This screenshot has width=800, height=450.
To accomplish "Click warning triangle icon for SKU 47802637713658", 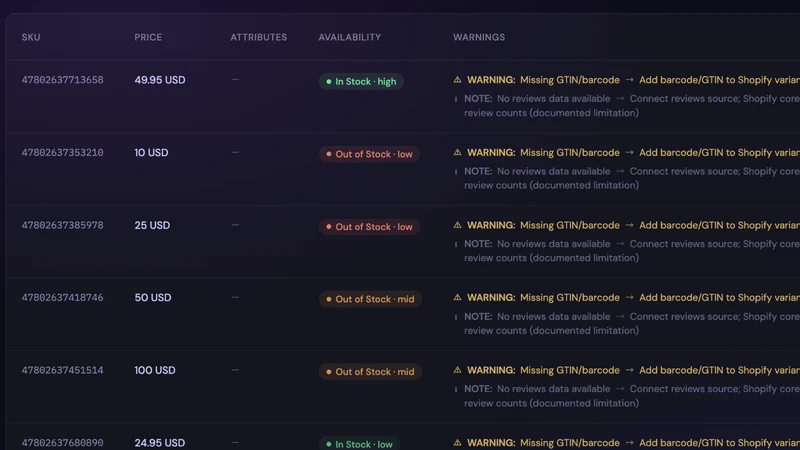I will pos(457,80).
